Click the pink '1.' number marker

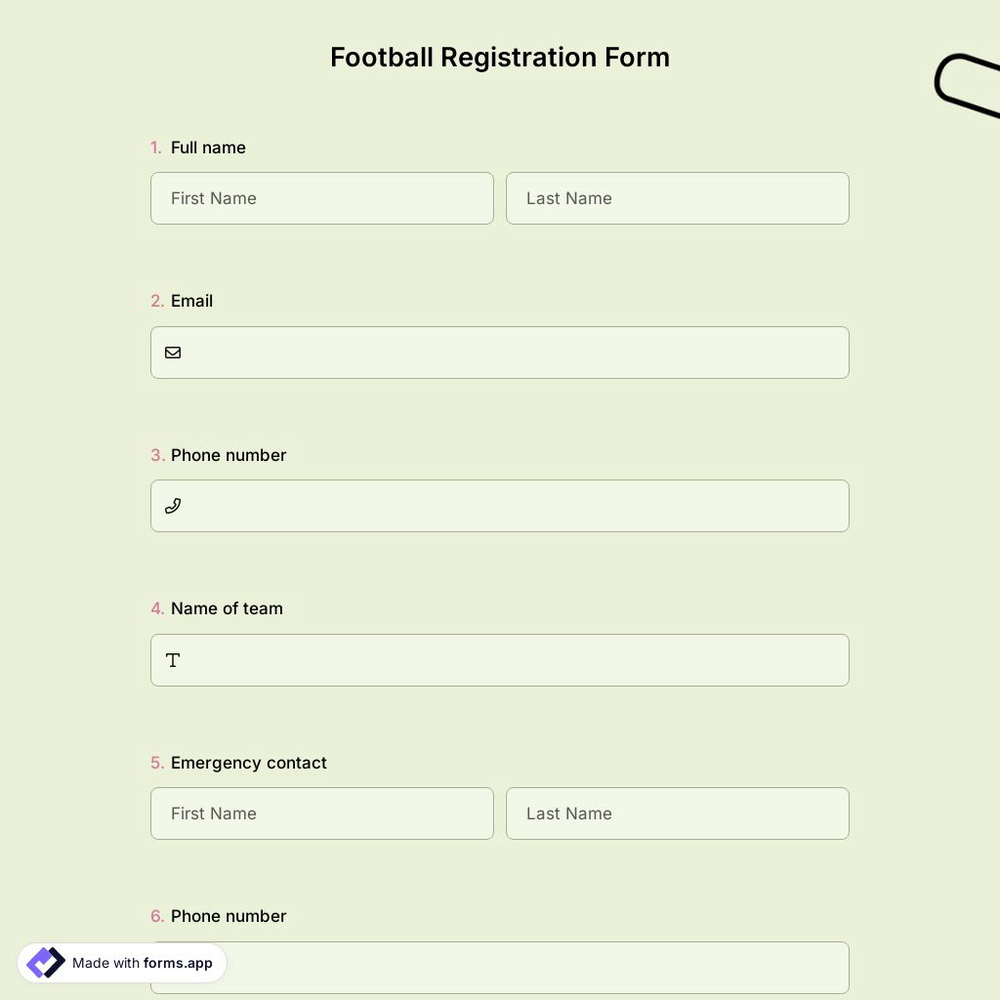[x=156, y=147]
